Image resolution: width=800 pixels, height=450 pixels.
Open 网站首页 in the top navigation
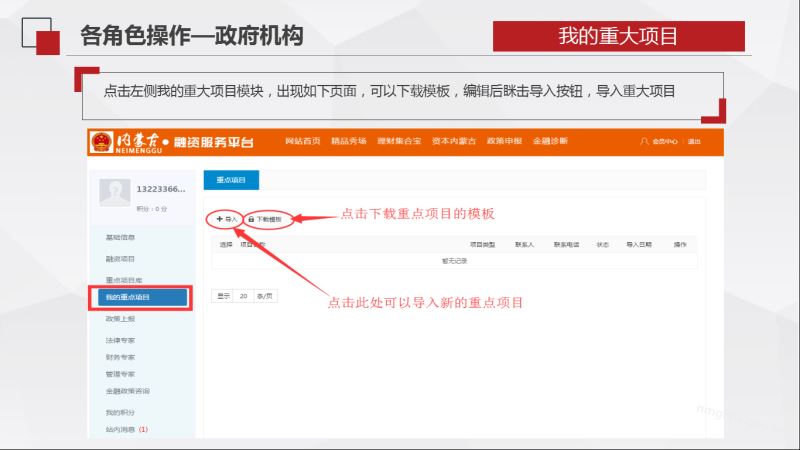coord(303,141)
